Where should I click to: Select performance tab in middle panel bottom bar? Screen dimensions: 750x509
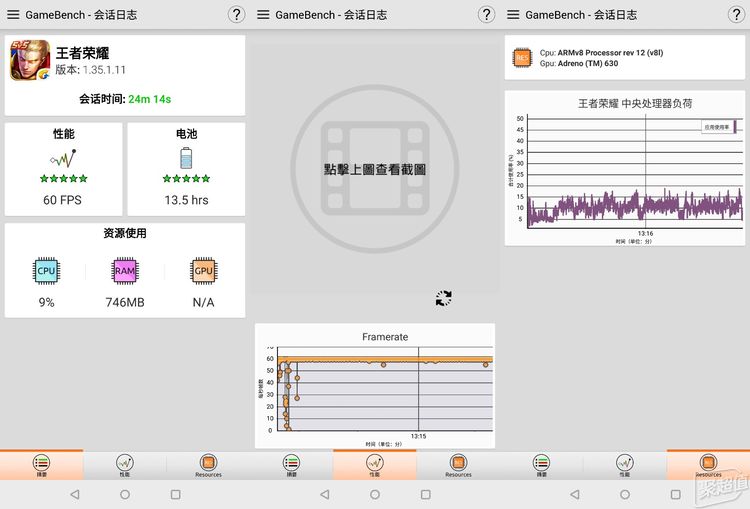(375, 465)
